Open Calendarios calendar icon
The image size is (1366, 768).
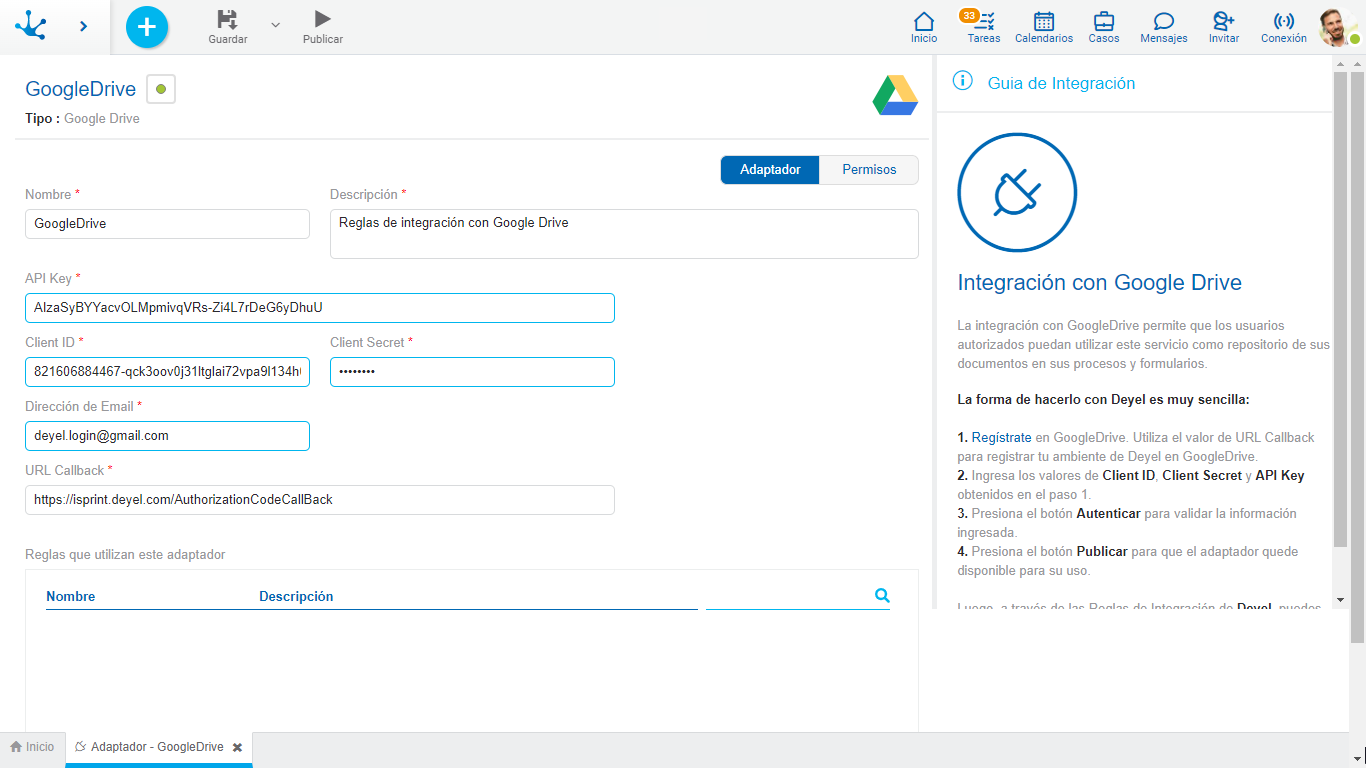point(1044,27)
